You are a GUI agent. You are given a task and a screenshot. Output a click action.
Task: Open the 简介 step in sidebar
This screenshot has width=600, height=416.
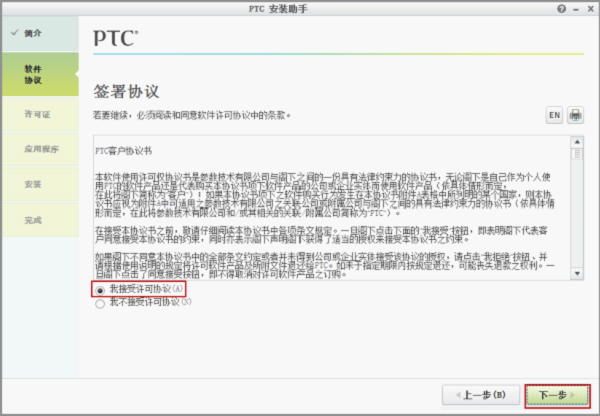pos(41,33)
